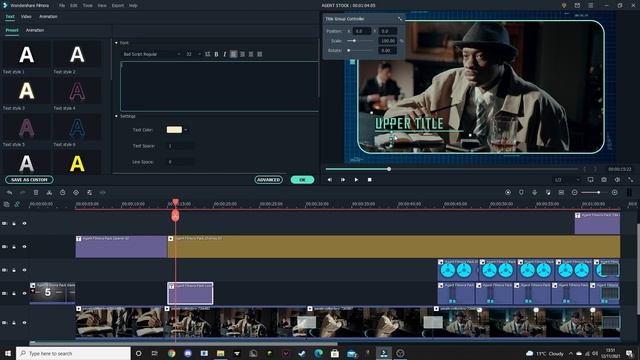Step back one frame in preview

coord(329,180)
